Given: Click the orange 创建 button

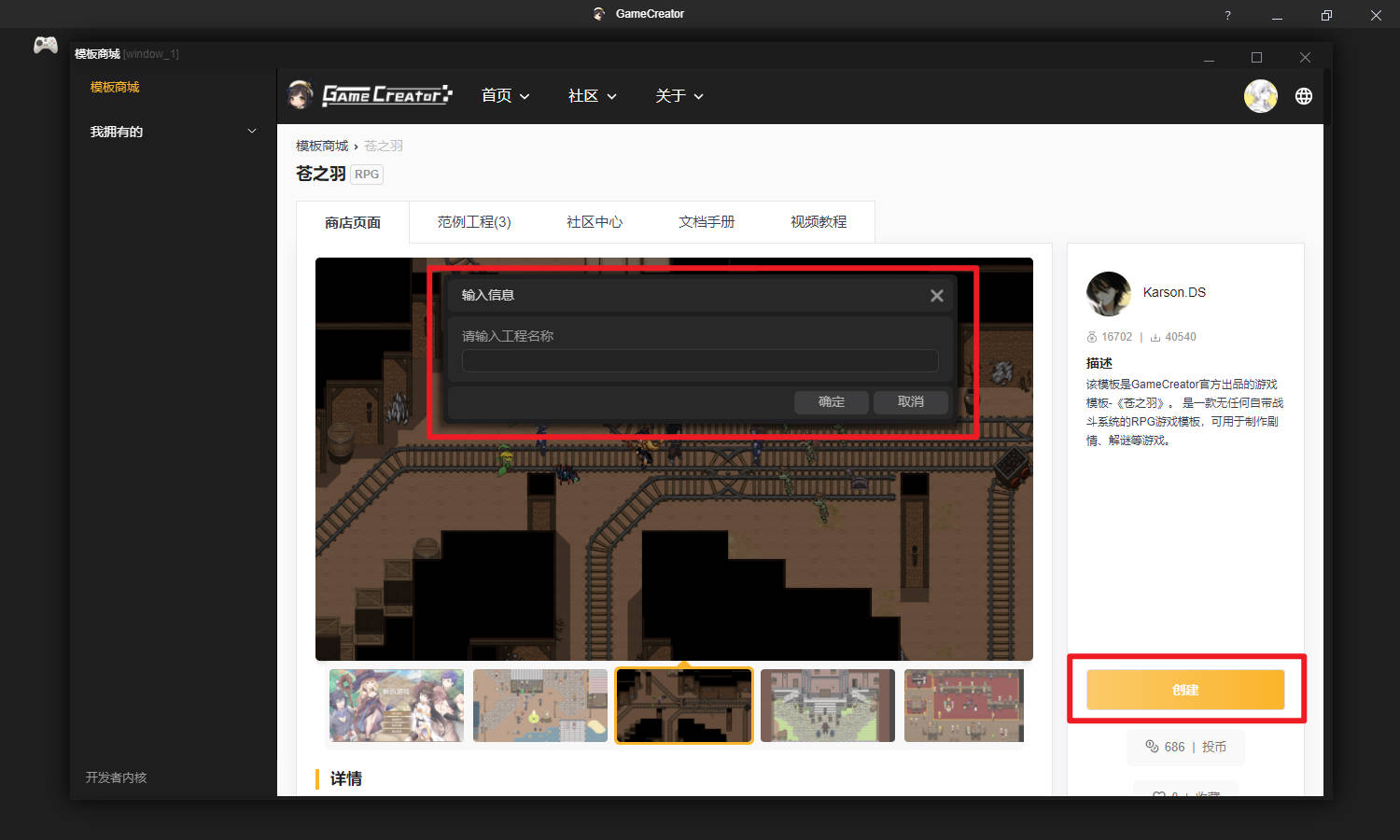Looking at the screenshot, I should click(1185, 690).
